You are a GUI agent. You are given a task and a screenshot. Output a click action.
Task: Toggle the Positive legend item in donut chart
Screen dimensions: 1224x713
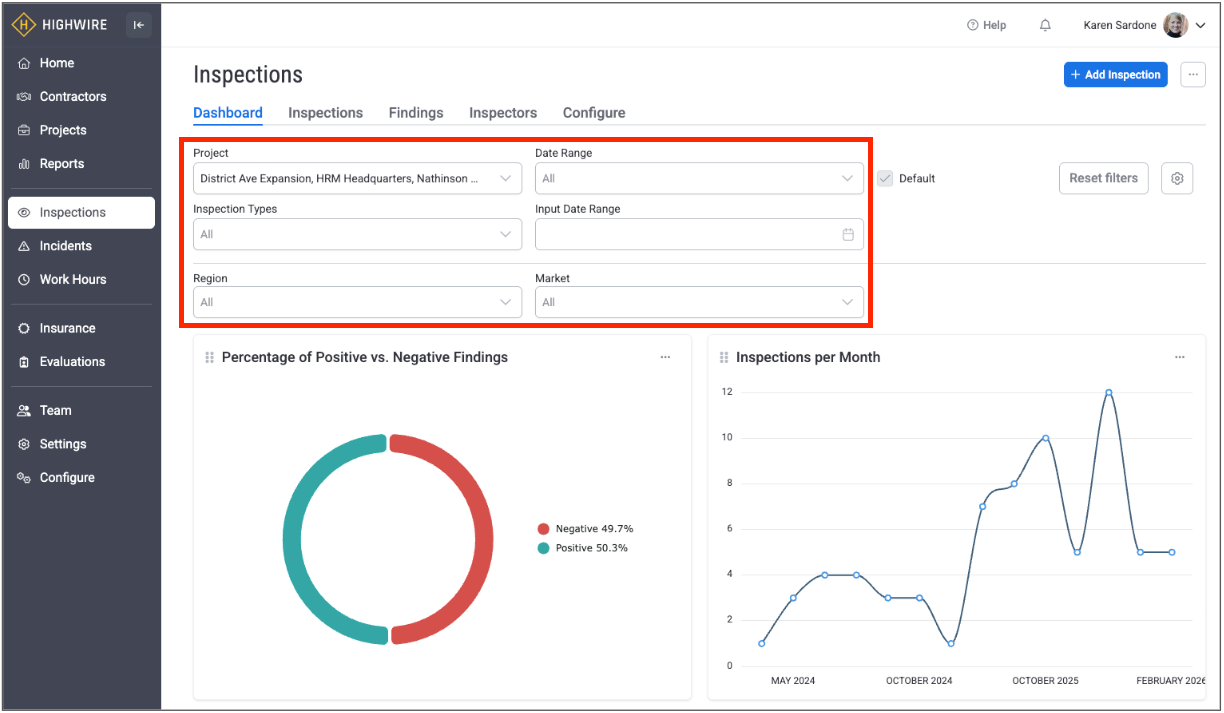tap(584, 548)
